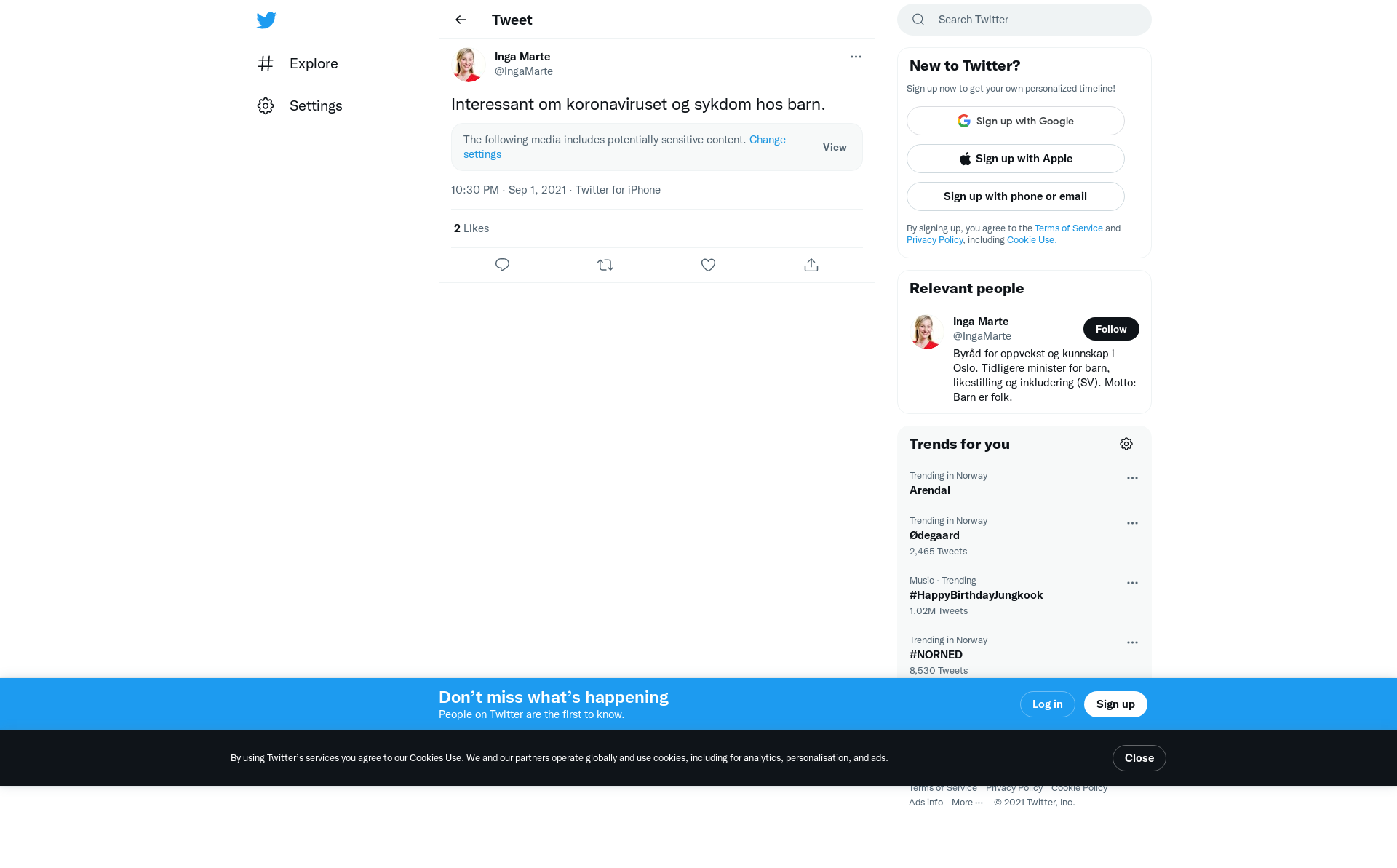Click Inga Marte's avatar in the tweet
Viewport: 1397px width, 868px height.
coord(469,64)
